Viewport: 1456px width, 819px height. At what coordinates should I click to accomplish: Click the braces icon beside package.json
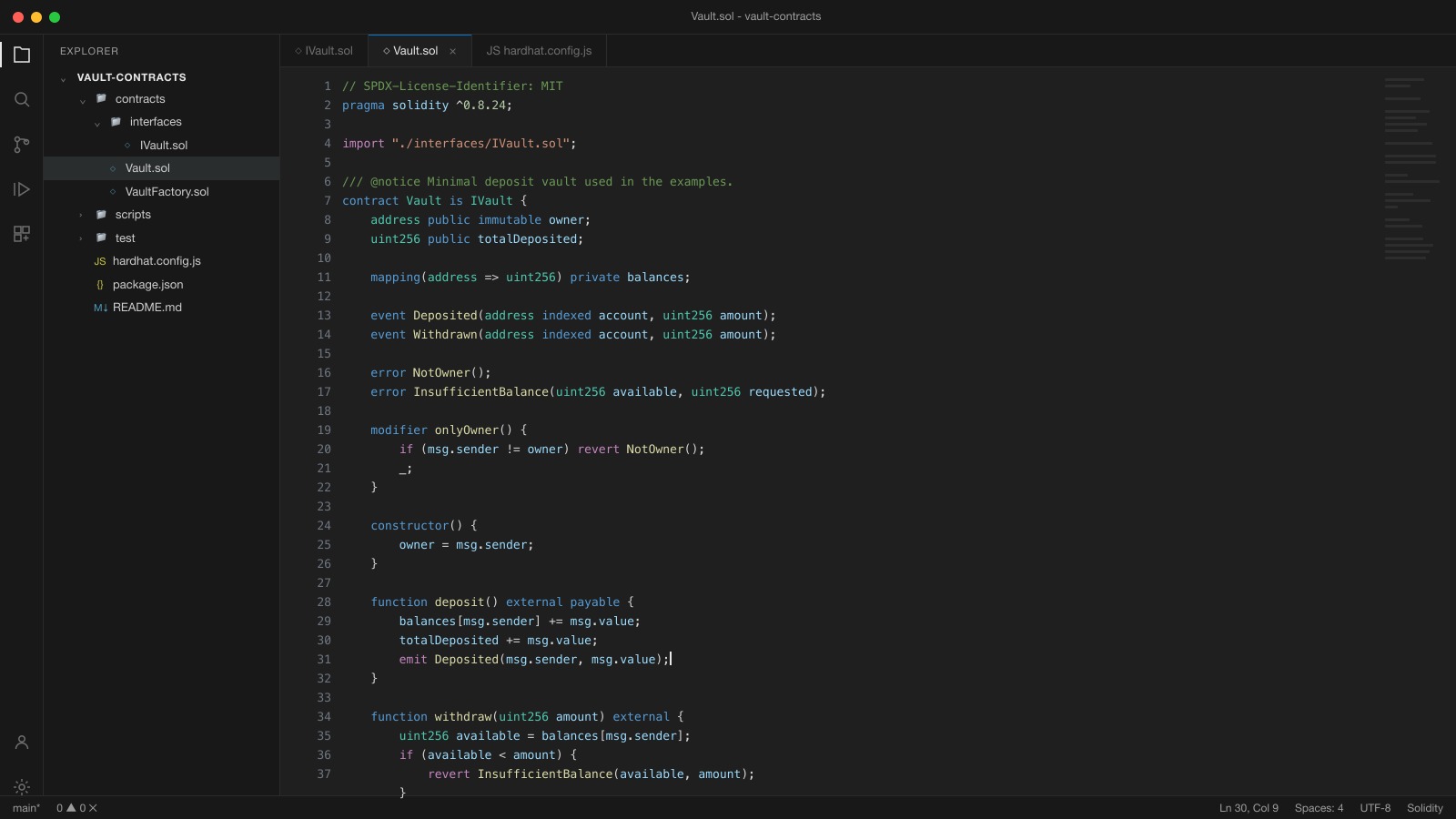(100, 284)
